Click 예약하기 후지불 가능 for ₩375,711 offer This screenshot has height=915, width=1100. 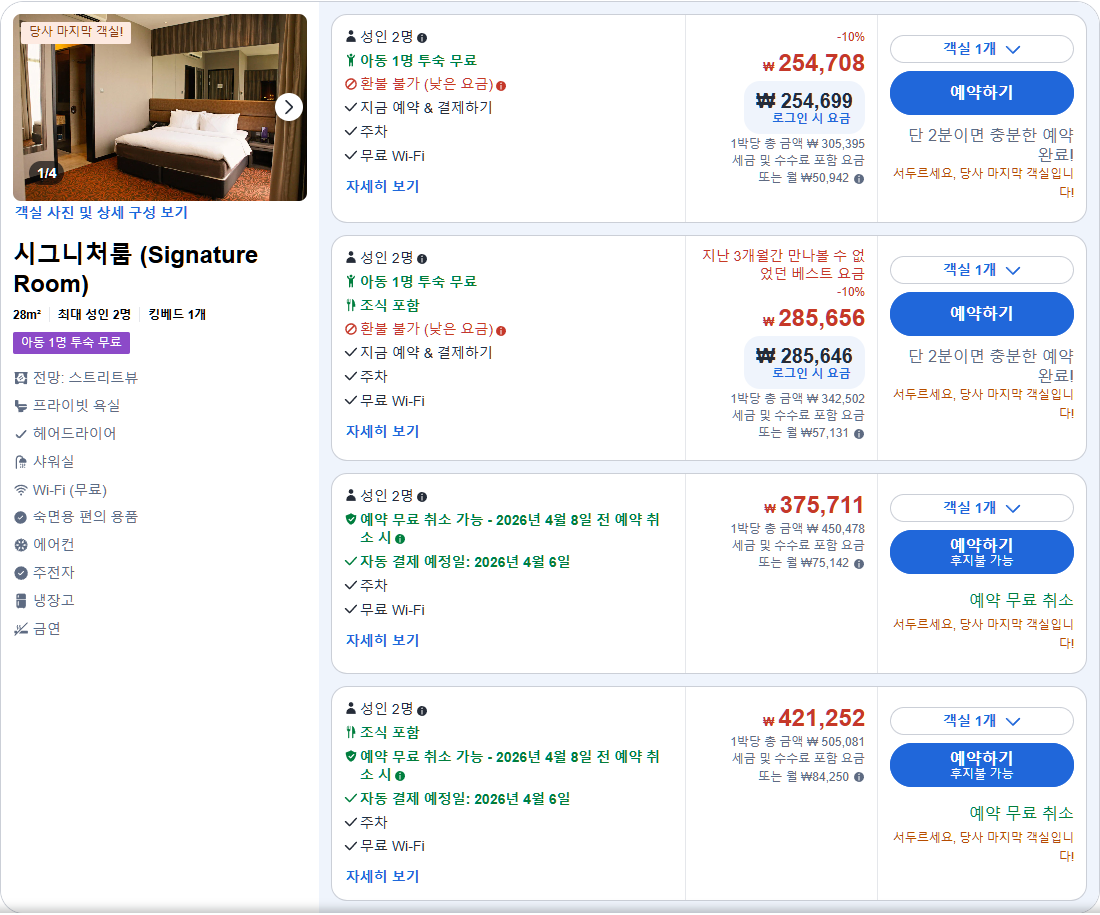pyautogui.click(x=981, y=552)
